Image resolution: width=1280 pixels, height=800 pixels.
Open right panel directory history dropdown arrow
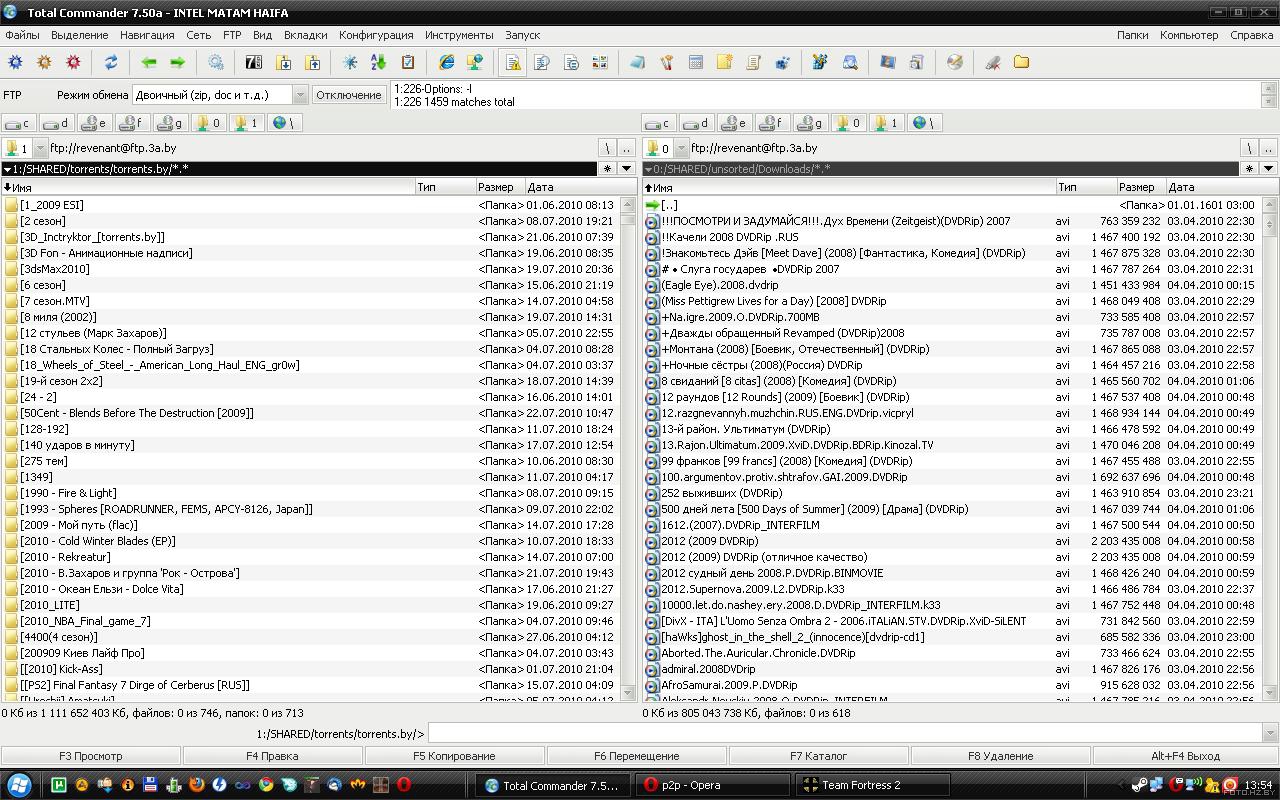click(x=1268, y=169)
